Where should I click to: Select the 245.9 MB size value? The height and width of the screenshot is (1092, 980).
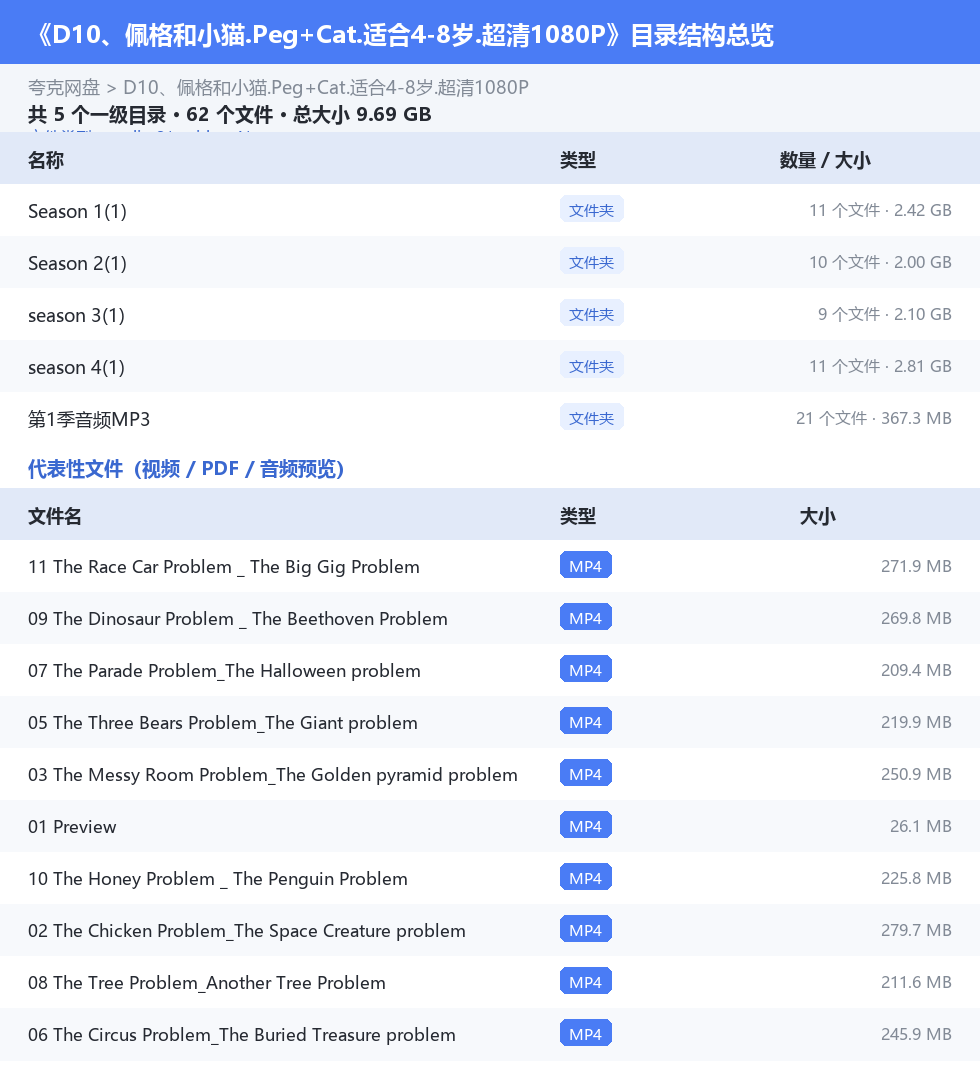point(916,1034)
